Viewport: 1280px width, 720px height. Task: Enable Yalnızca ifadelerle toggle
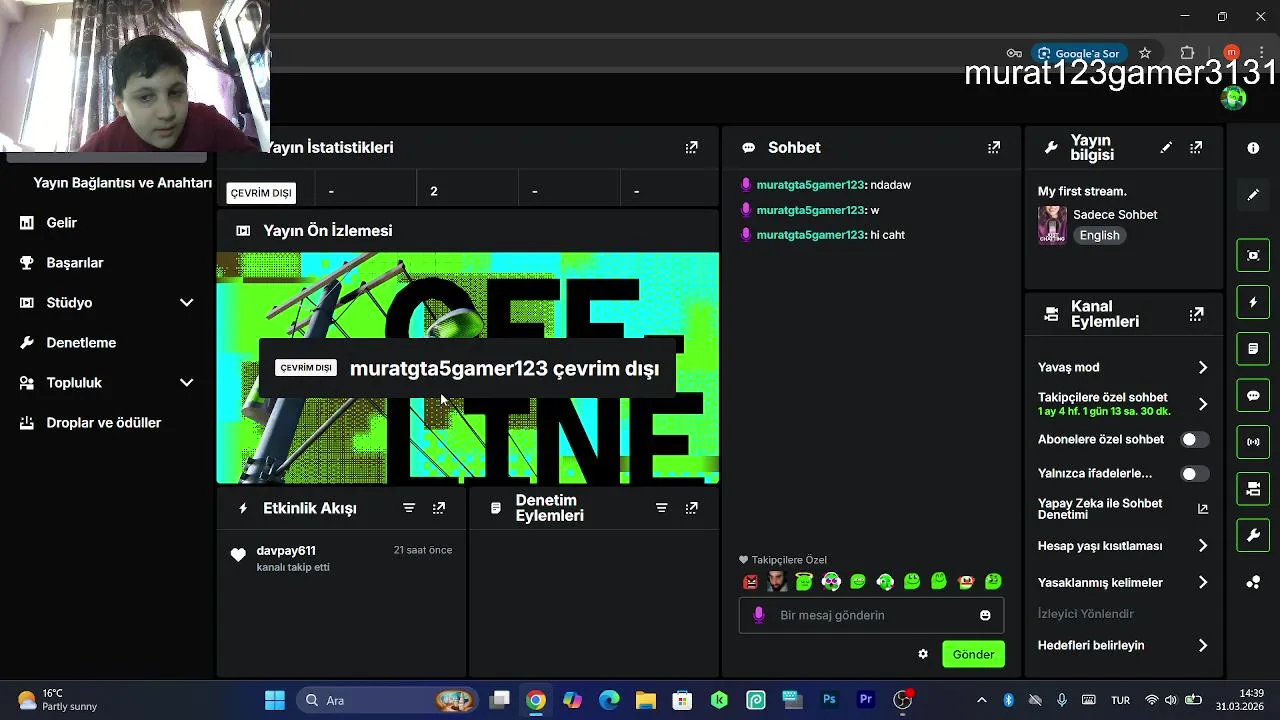1194,474
